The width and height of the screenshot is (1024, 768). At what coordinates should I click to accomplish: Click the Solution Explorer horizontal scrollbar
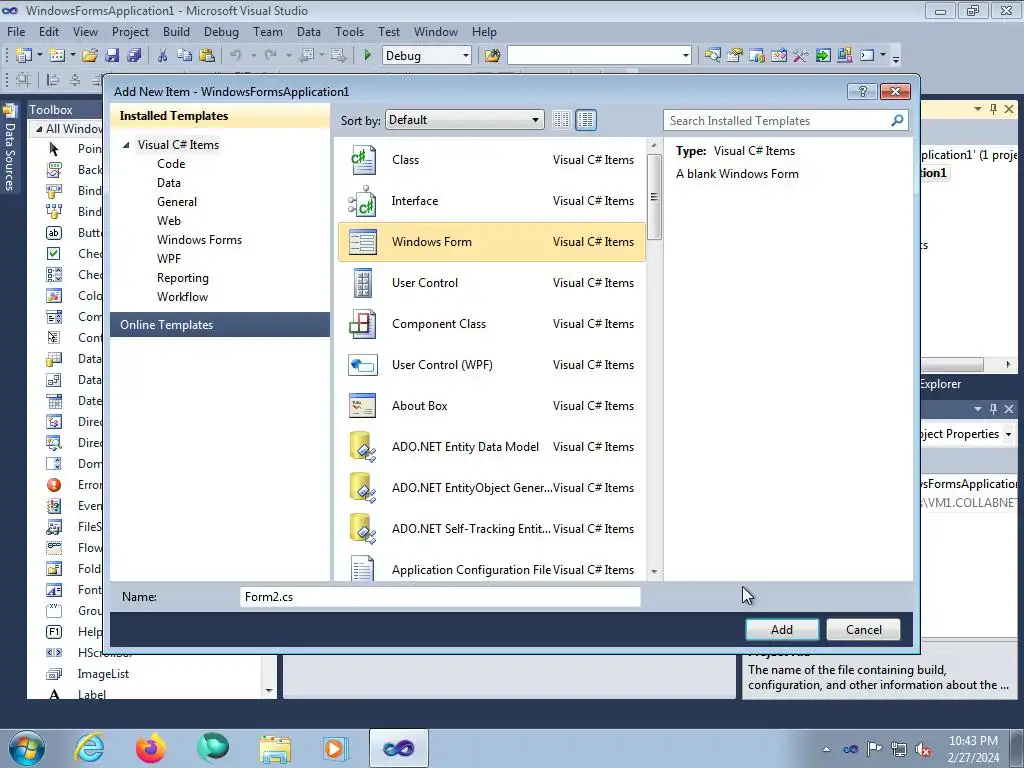952,364
